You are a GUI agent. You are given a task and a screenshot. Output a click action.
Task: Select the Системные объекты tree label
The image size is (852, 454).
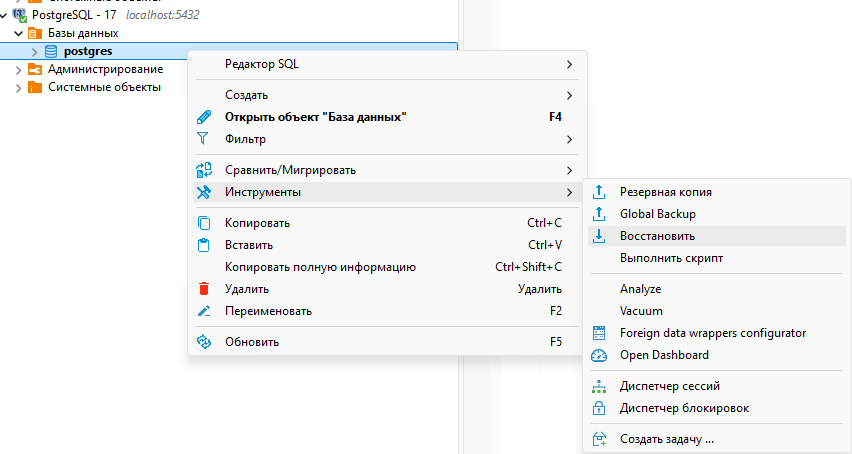pyautogui.click(x=104, y=87)
